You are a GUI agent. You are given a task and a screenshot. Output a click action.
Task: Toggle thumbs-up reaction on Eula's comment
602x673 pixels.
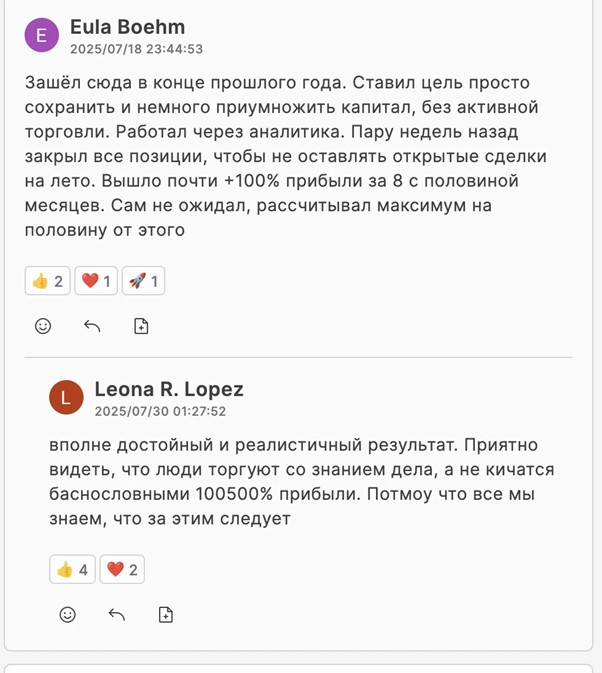tap(47, 281)
